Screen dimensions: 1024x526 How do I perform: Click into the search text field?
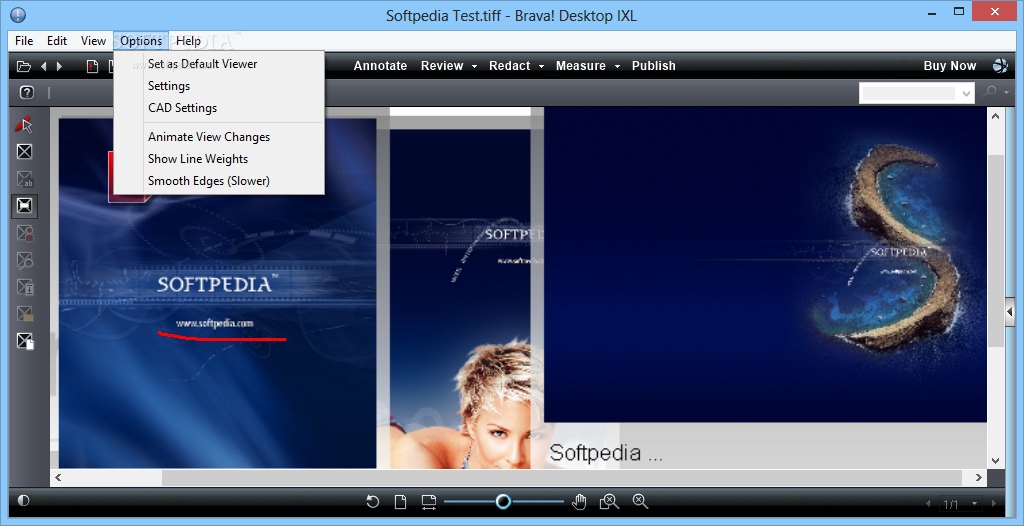908,93
